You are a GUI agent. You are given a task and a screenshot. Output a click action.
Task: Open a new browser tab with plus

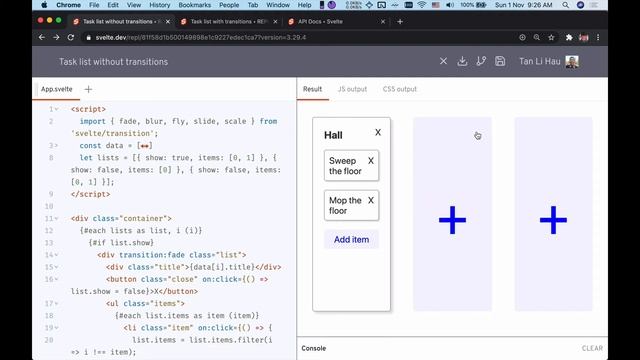[400, 22]
